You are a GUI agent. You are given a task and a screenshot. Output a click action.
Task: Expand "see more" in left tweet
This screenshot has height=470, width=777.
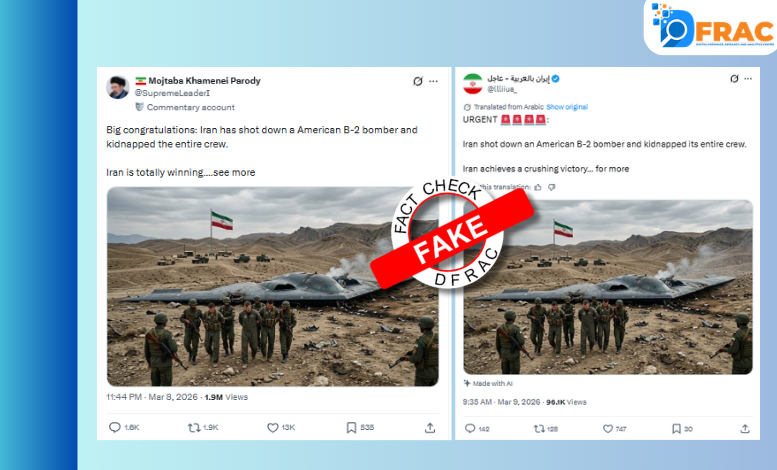tap(234, 173)
